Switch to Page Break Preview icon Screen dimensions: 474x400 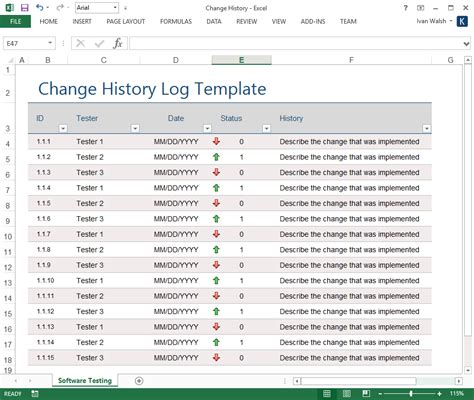coord(366,394)
